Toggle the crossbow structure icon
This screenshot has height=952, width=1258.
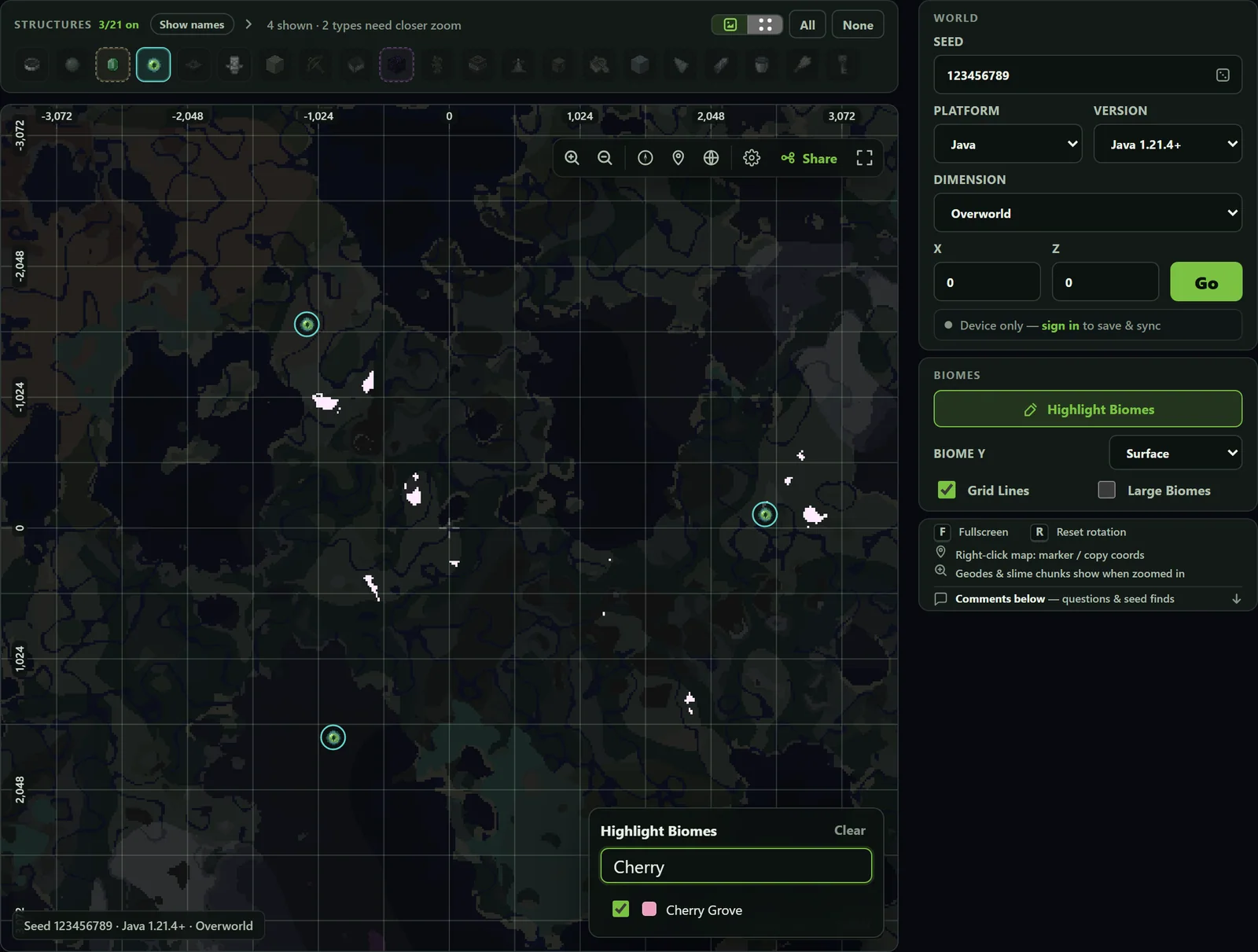point(315,64)
